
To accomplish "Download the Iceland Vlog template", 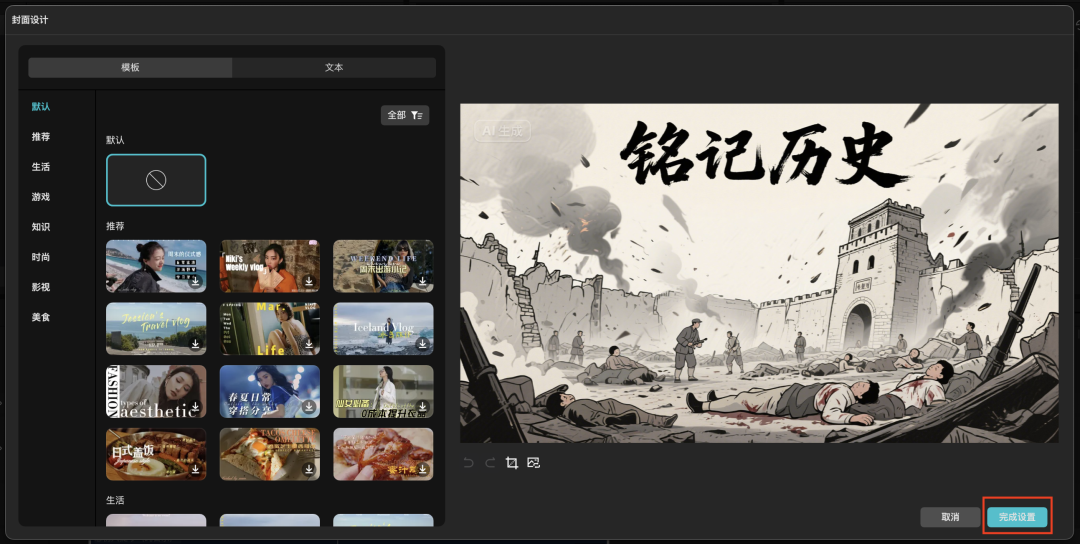I will (423, 344).
